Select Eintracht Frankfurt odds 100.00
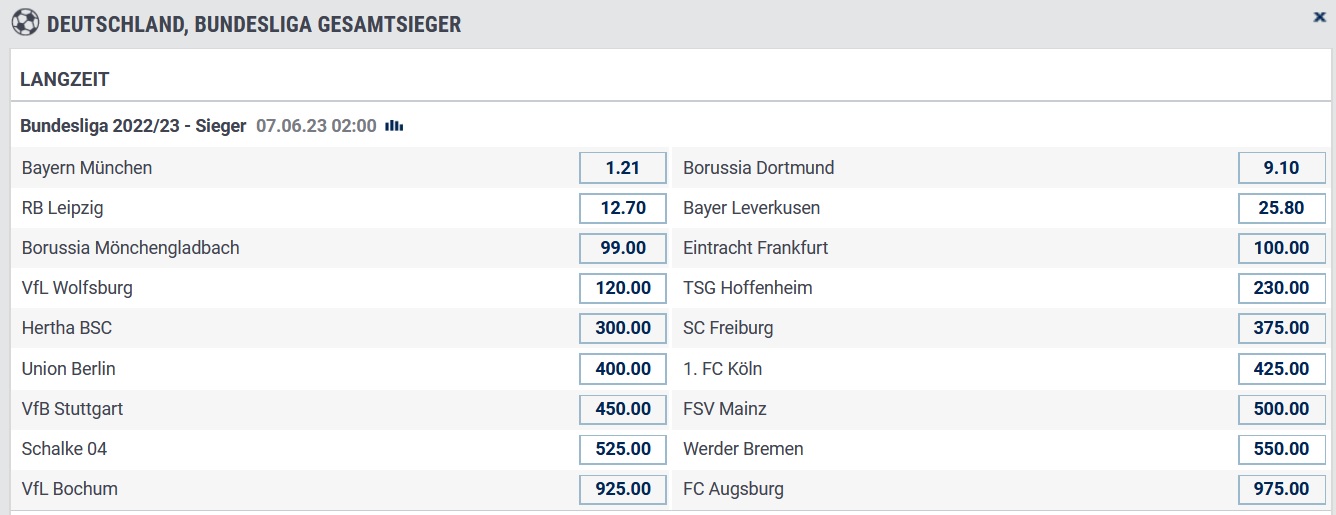 coord(1281,248)
